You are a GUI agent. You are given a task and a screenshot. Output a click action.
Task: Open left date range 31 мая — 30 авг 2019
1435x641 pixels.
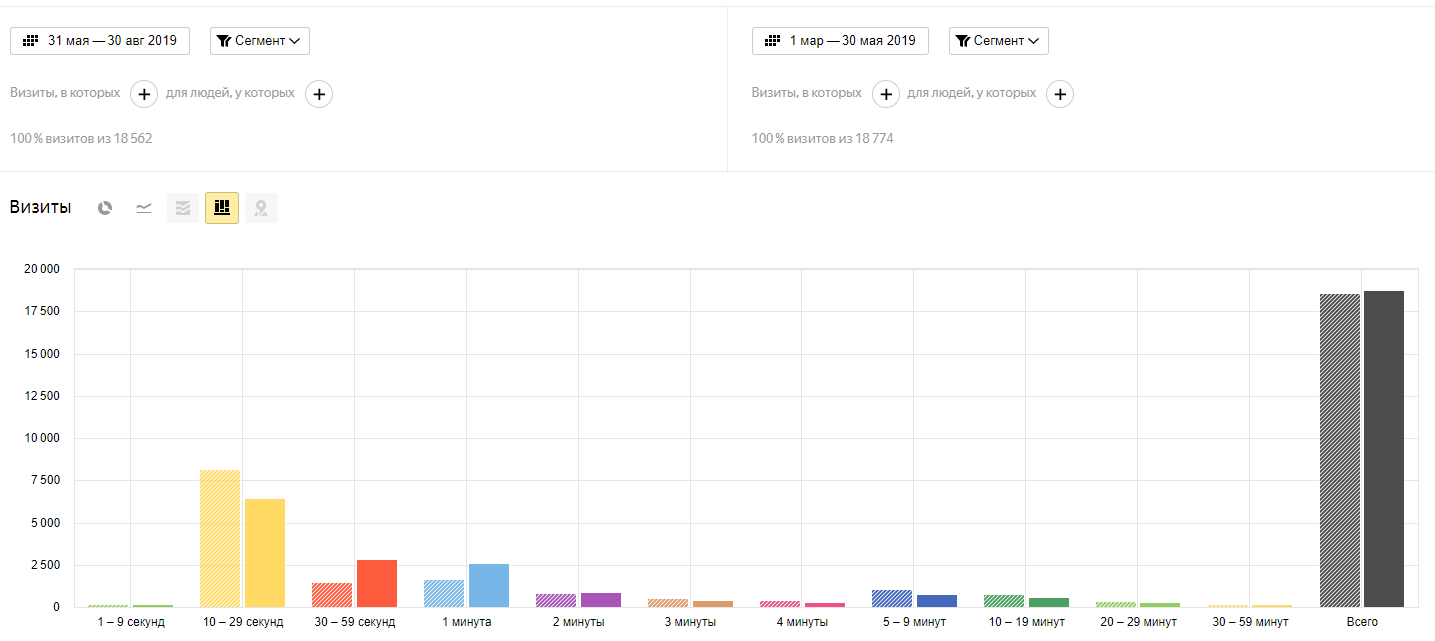click(x=100, y=41)
